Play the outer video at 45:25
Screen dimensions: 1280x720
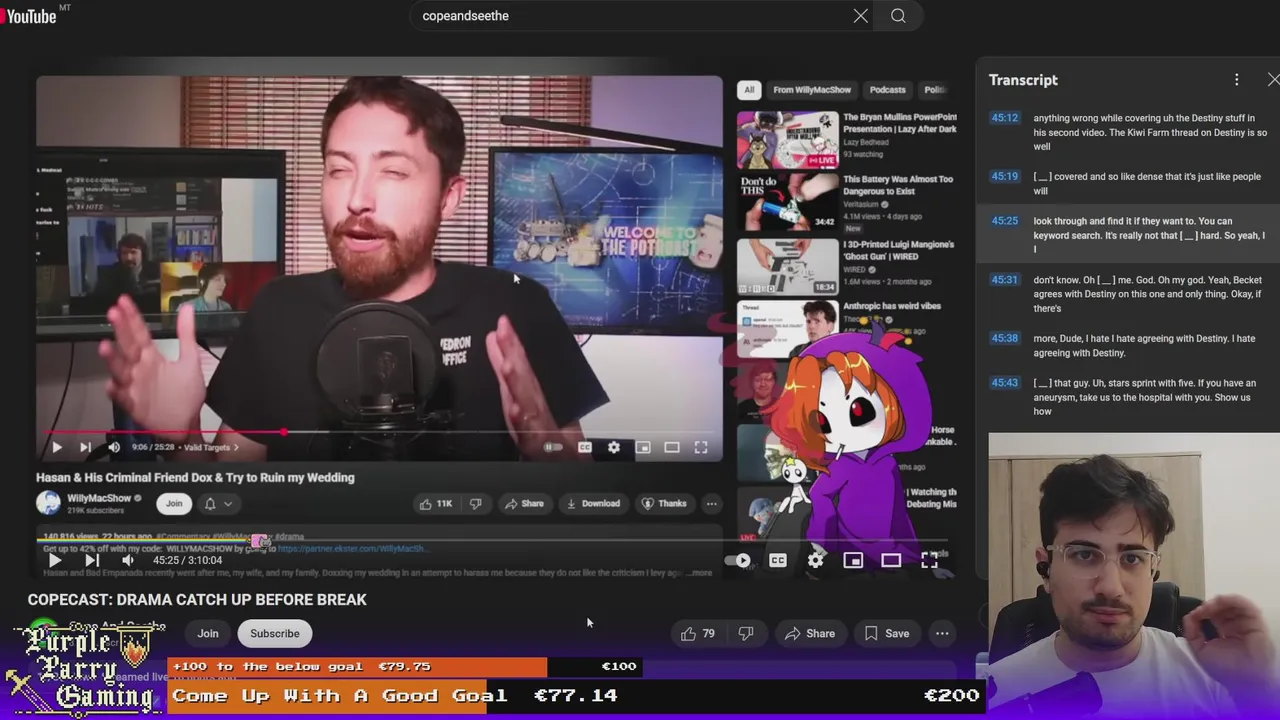click(x=55, y=561)
